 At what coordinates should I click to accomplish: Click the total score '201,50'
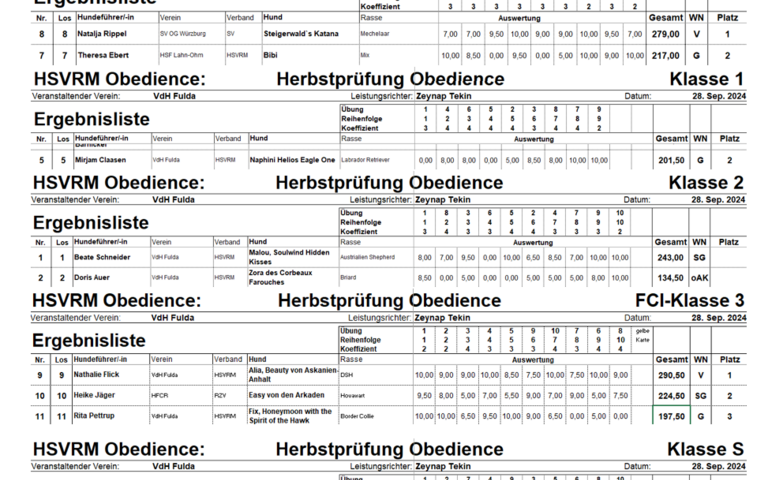671,161
